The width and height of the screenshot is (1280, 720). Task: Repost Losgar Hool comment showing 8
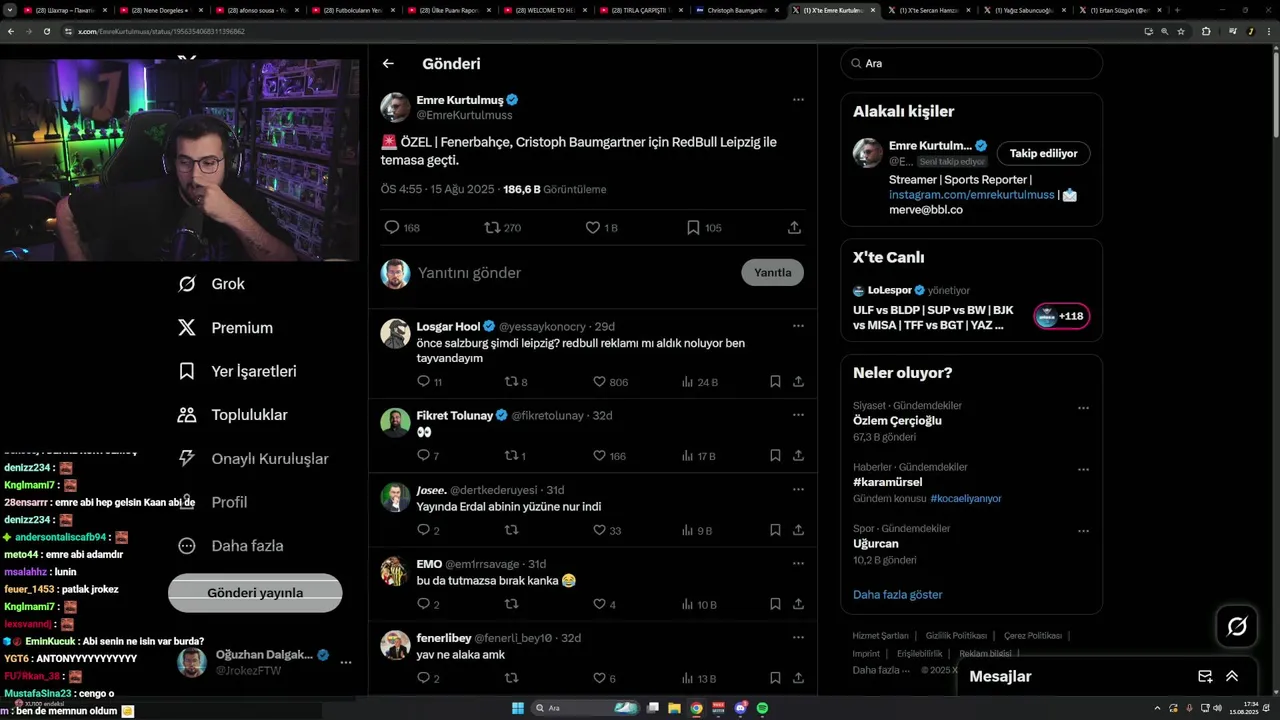[516, 382]
